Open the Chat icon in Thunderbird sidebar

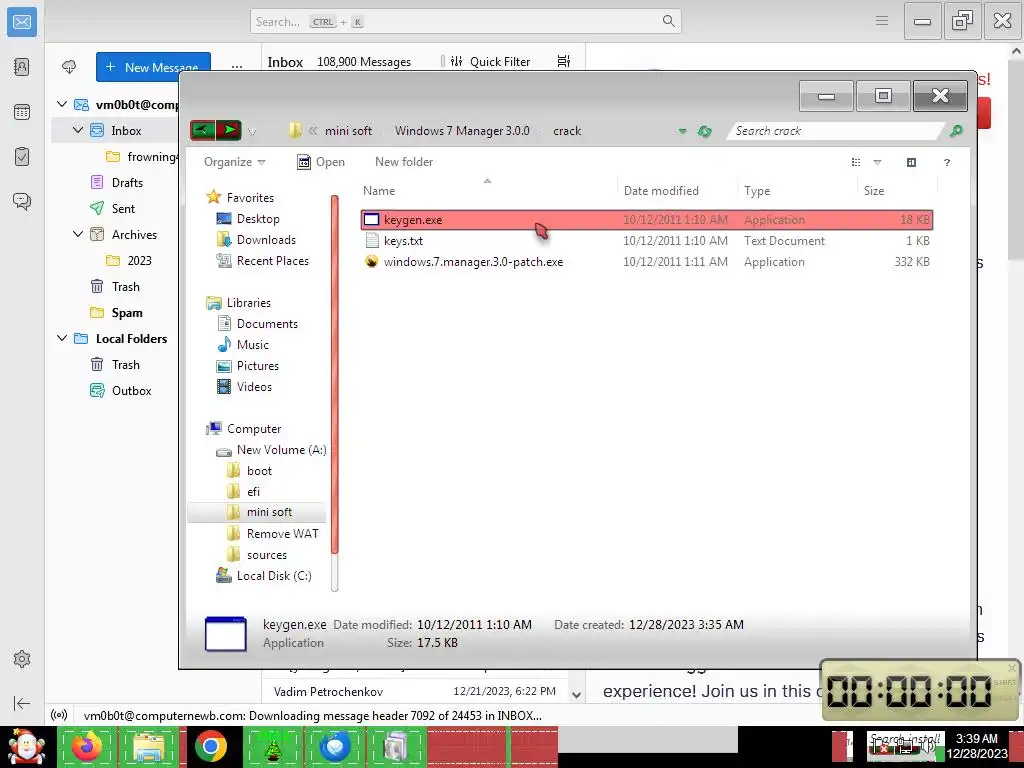pos(22,201)
